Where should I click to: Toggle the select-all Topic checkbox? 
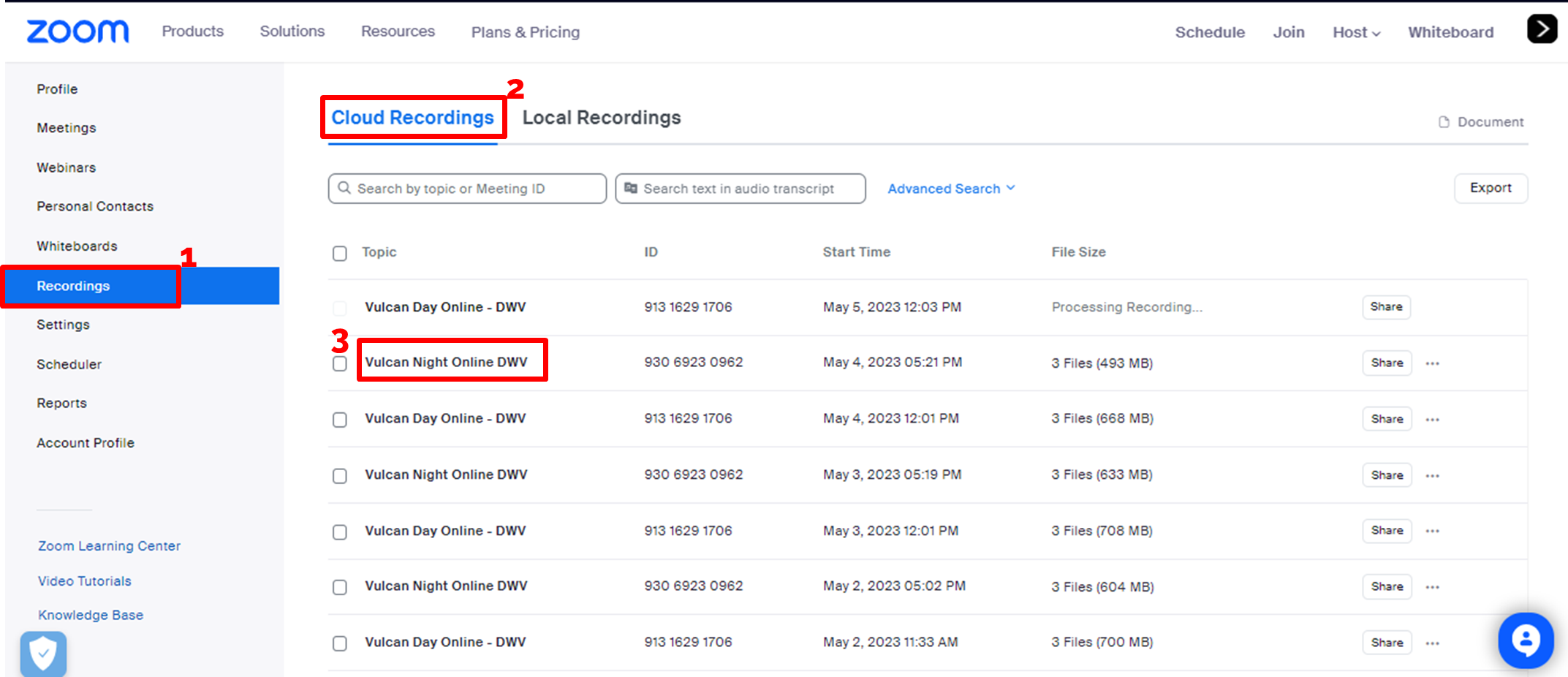click(x=340, y=254)
